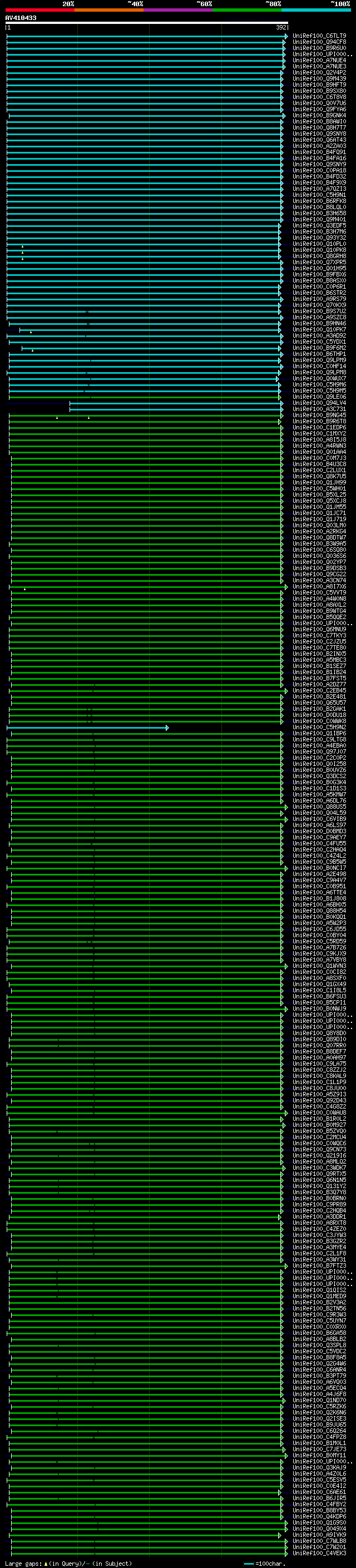Click label UniRef100_B8LQL0

tap(319, 207)
